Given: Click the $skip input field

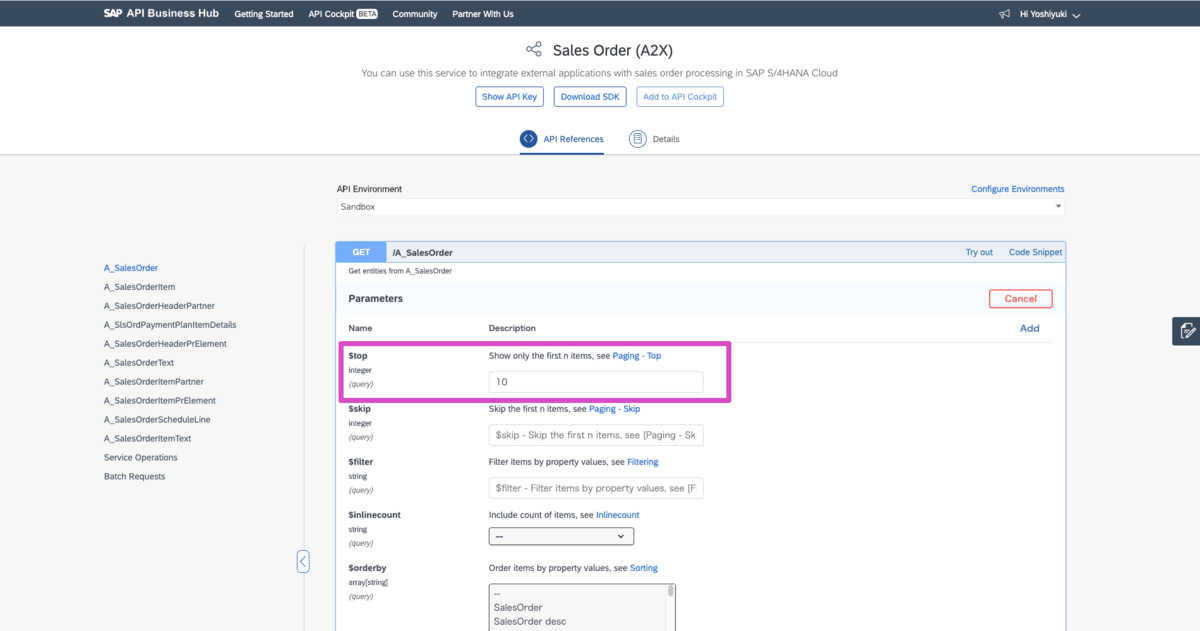Looking at the screenshot, I should [x=596, y=435].
